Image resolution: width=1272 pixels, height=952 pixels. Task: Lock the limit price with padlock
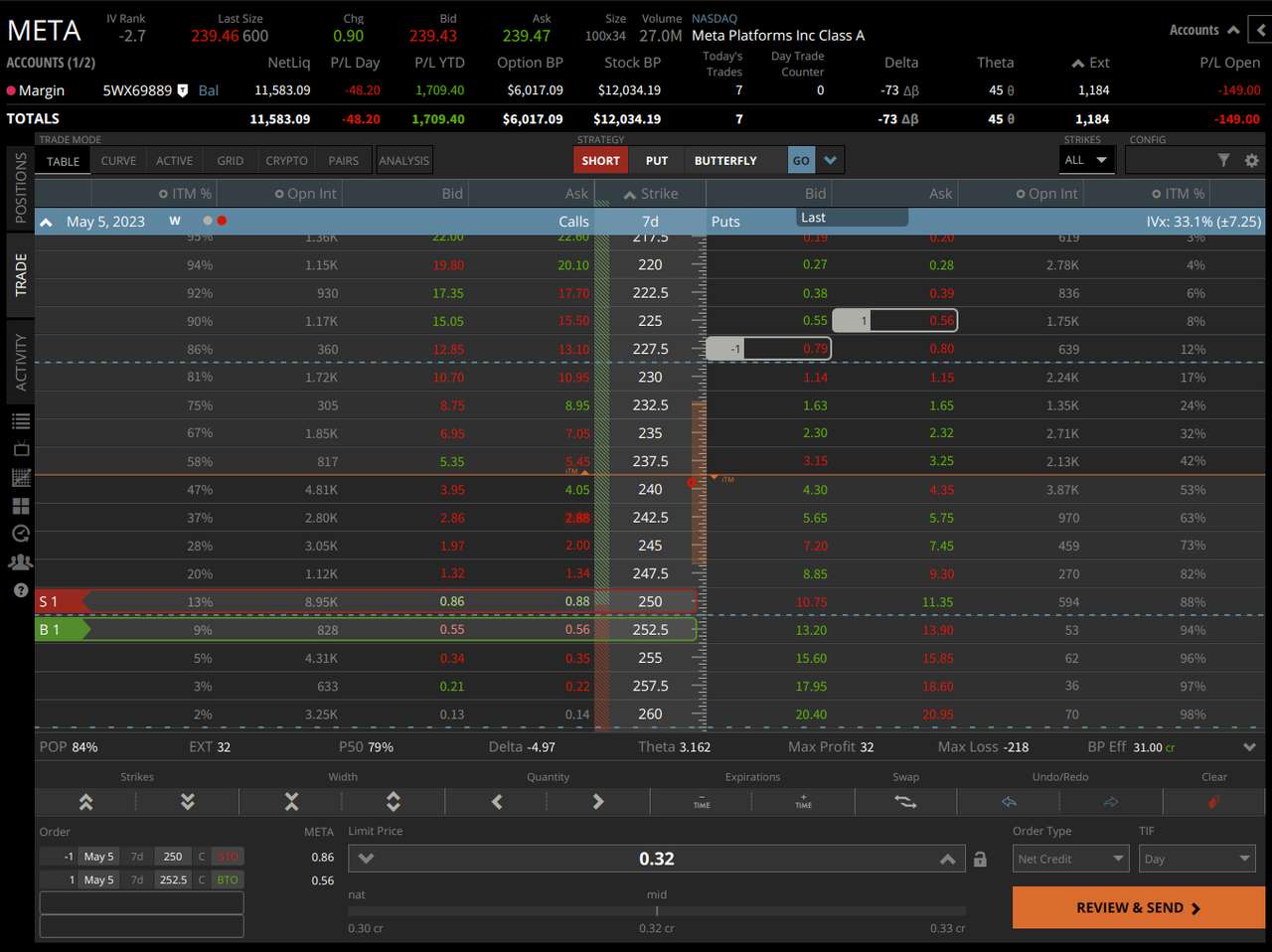pyautogui.click(x=980, y=860)
